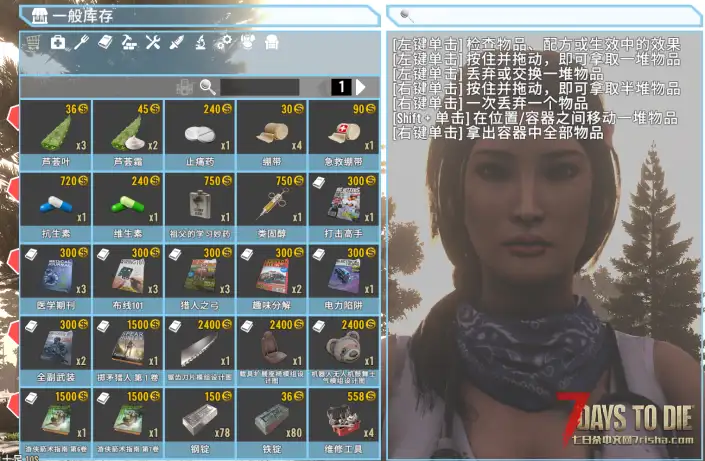Filter by the gears mods category icon
705x461 pixels.
224,43
